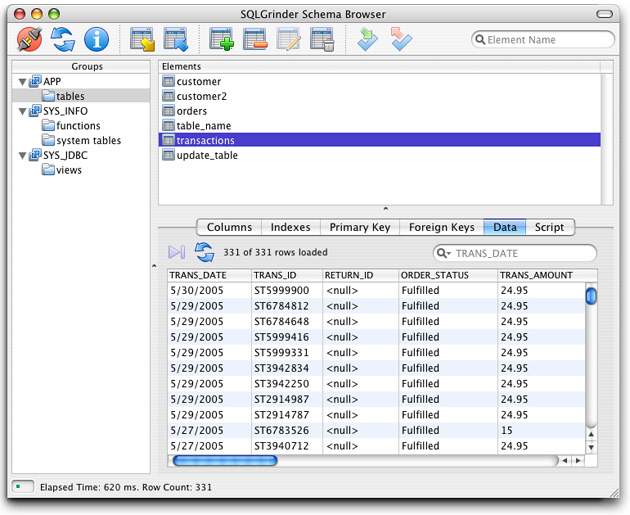
Task: Click the red arrow rollback checkmark icon
Action: (x=401, y=39)
